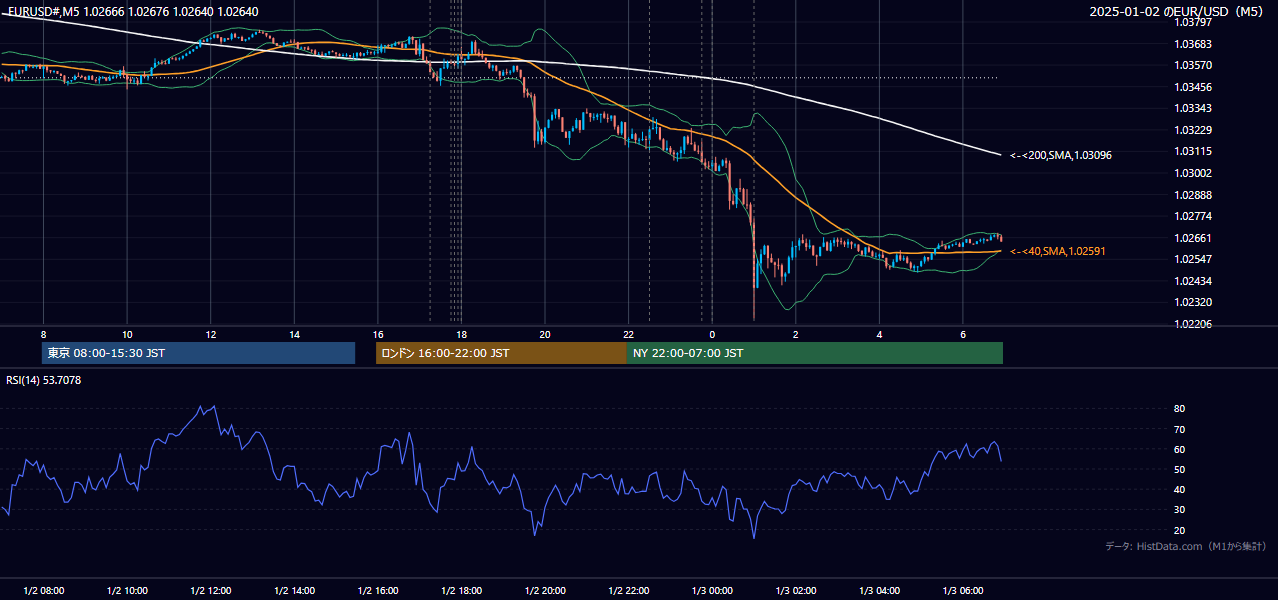Select the 東京 08:00-15:30 JST session bar
Image resolution: width=1278 pixels, height=600 pixels.
[198, 353]
